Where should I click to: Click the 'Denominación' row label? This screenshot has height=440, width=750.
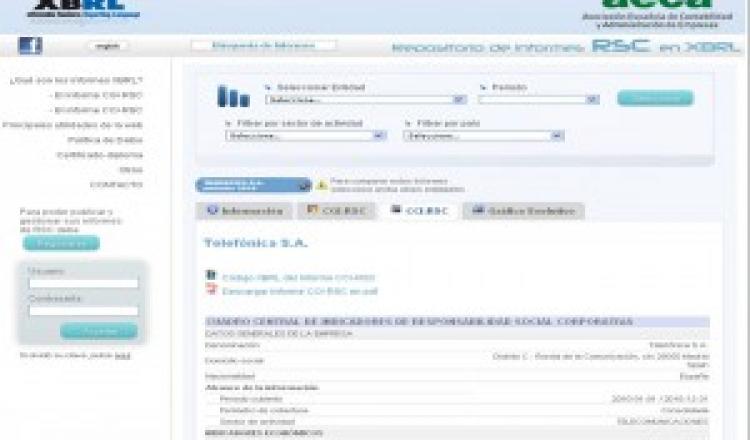click(232, 345)
